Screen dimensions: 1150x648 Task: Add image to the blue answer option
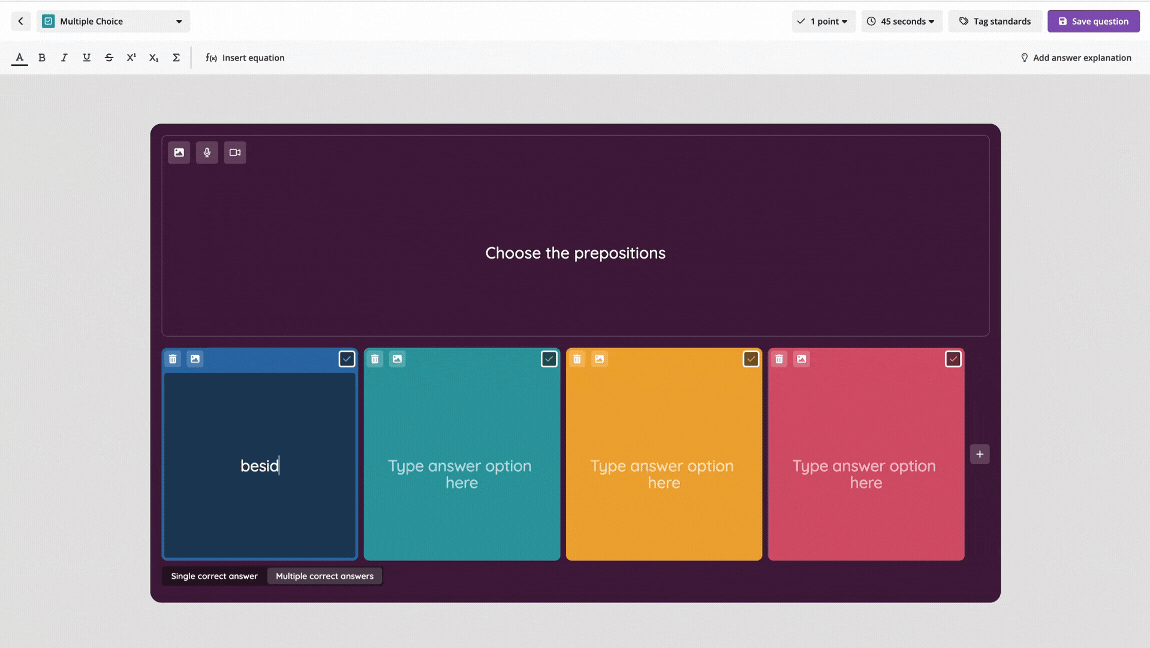pyautogui.click(x=195, y=359)
